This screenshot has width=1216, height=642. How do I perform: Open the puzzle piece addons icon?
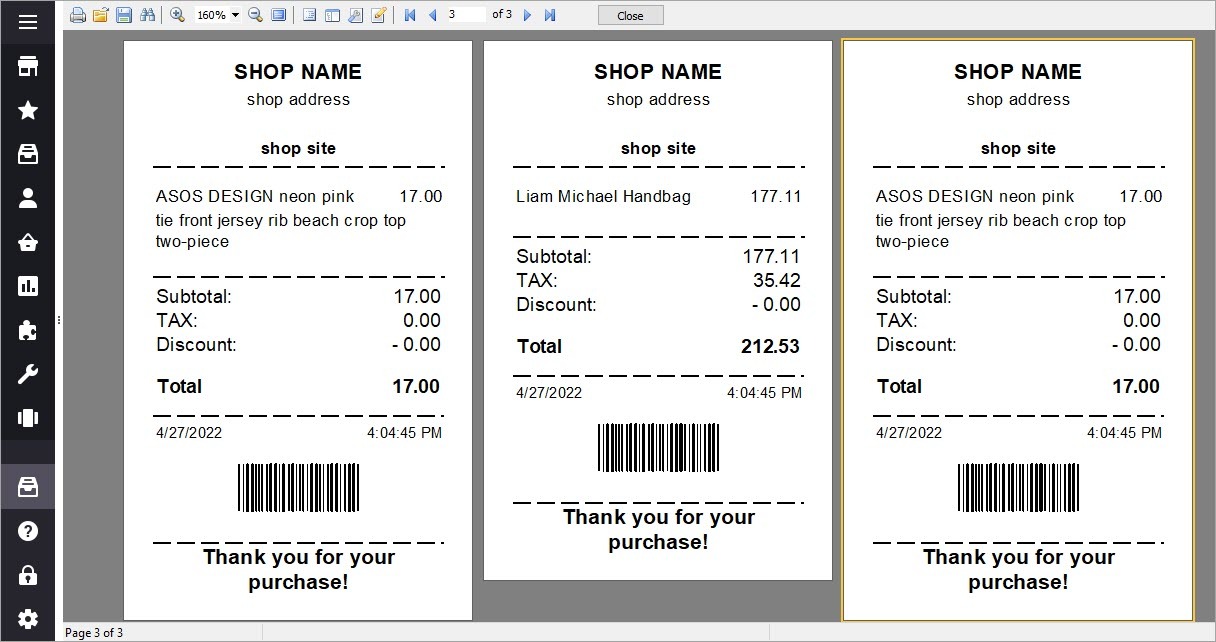(28, 330)
